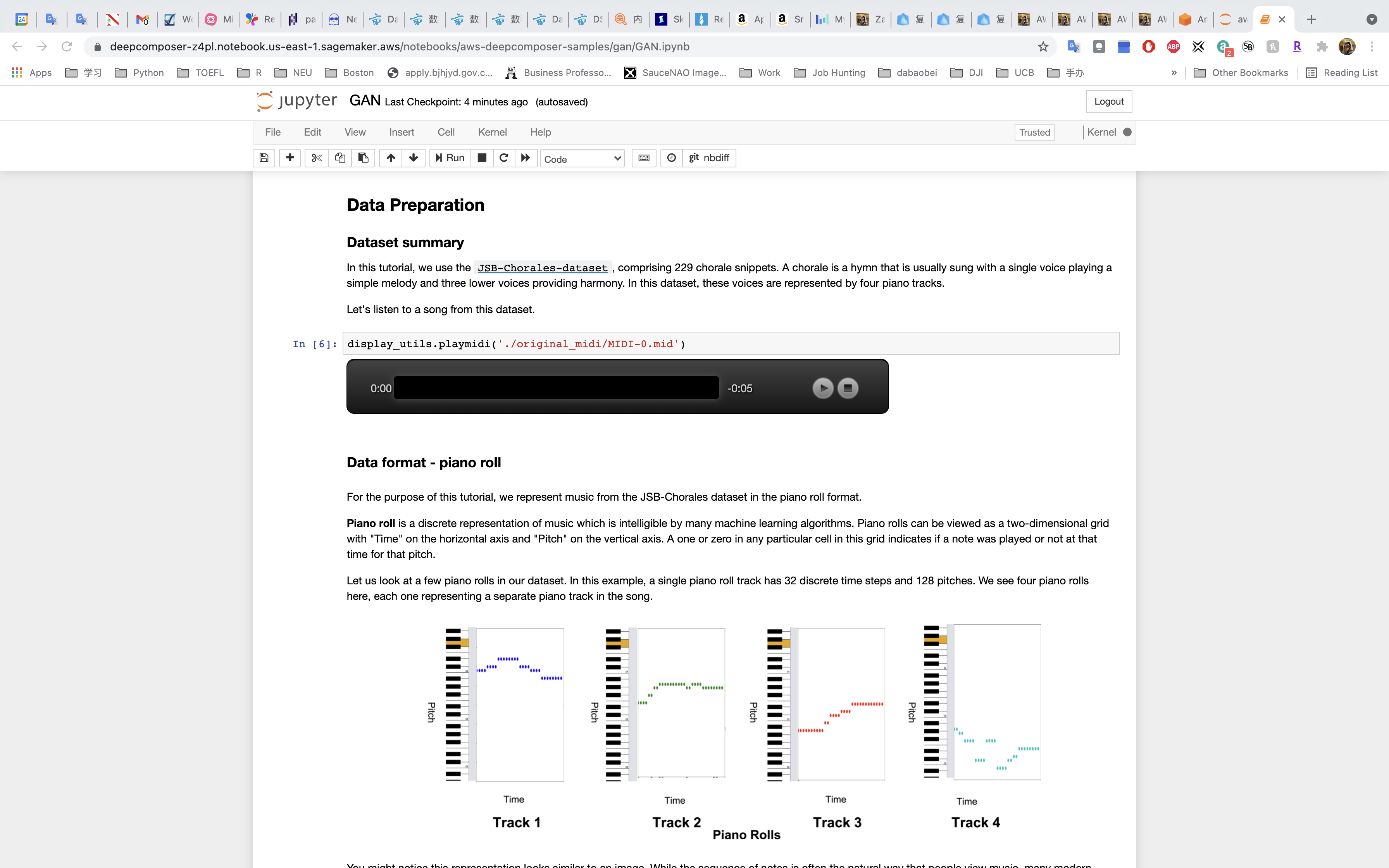Play the MIDI audio
The image size is (1389, 868).
822,388
